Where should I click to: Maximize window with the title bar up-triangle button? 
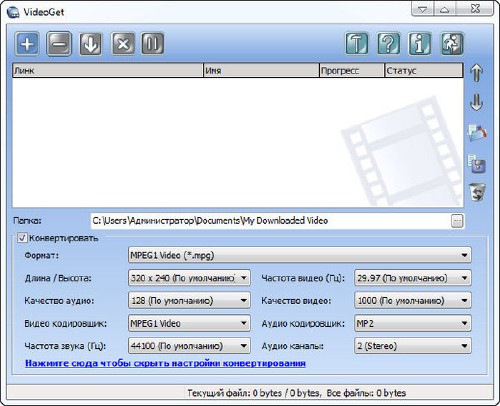(x=444, y=9)
